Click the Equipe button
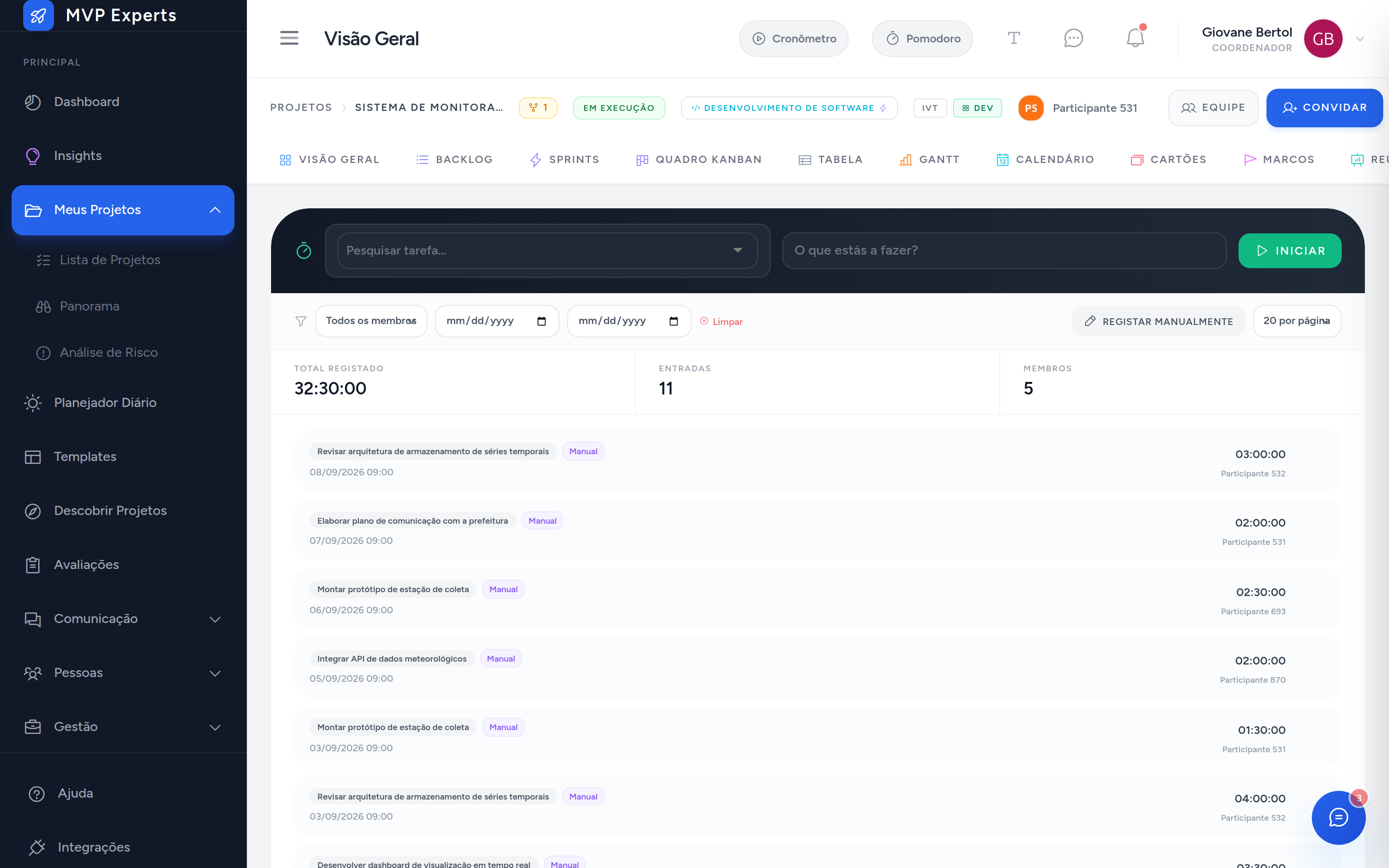The image size is (1389, 868). (x=1213, y=108)
